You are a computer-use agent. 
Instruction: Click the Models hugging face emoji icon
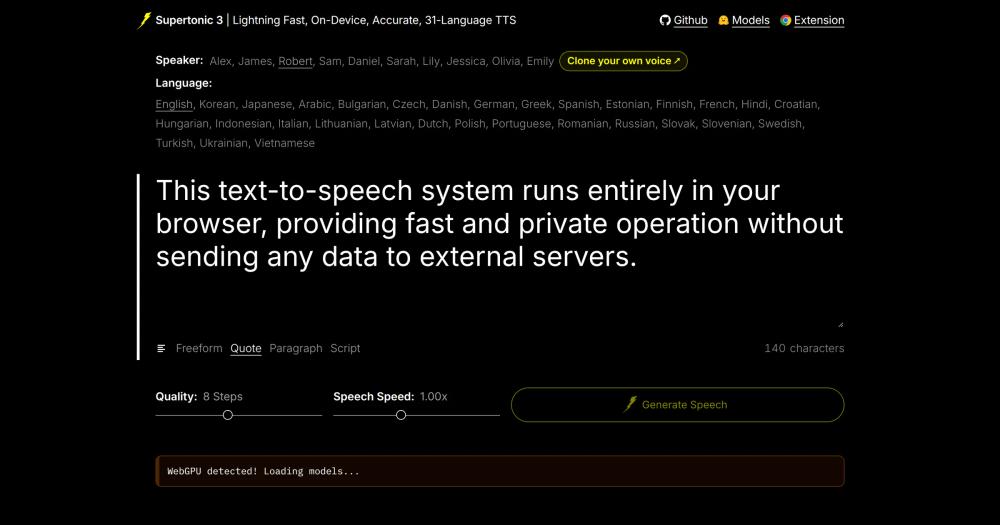pyautogui.click(x=723, y=20)
